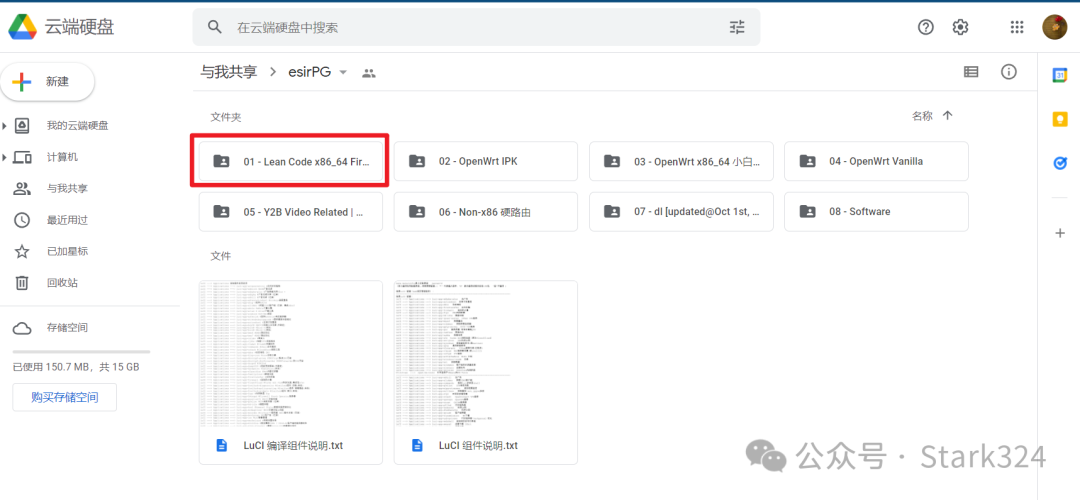The height and width of the screenshot is (500, 1080).
Task: Open Trash (回收站) in sidebar
Action: 62,283
